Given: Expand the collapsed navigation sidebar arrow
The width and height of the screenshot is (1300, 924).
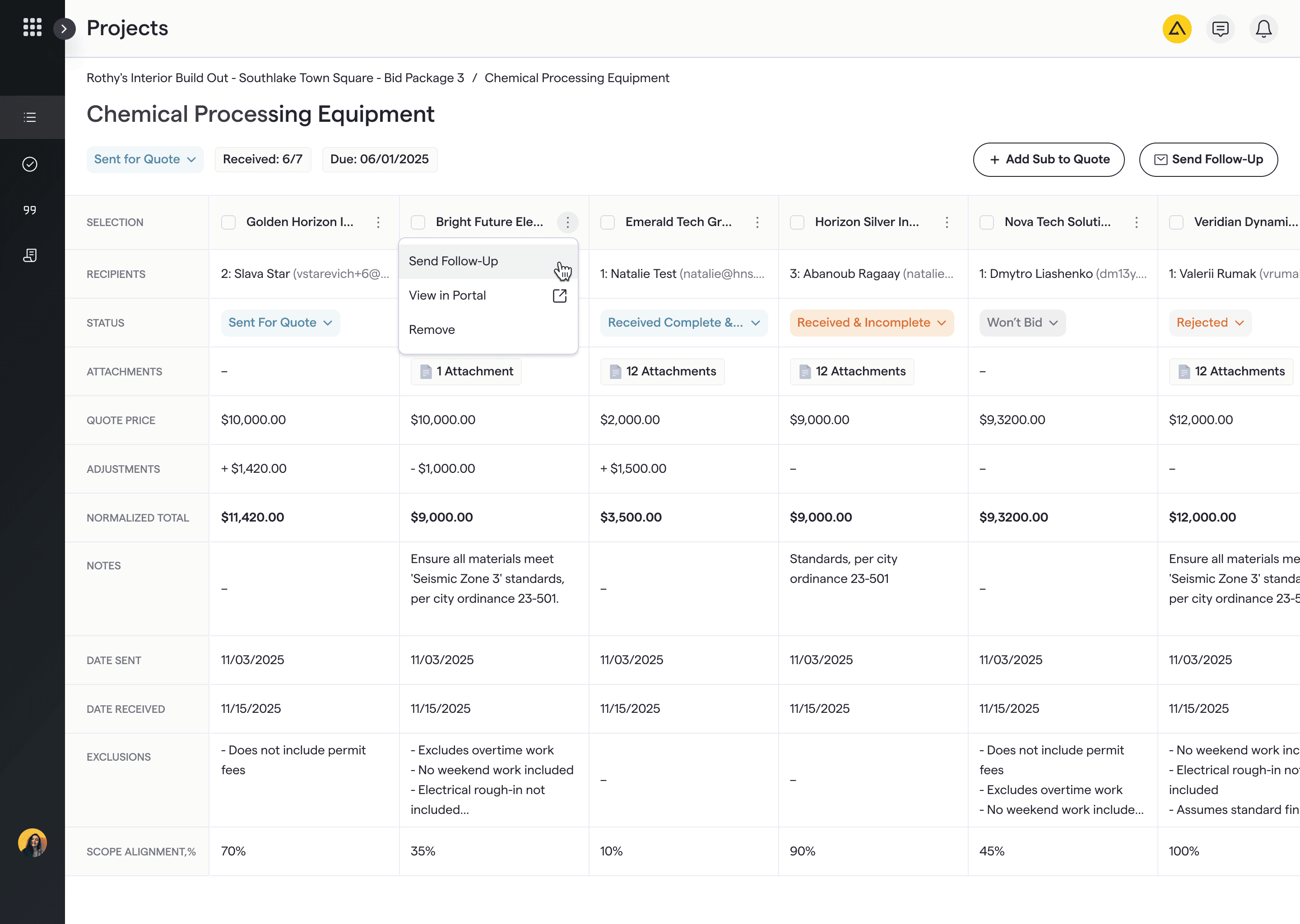Looking at the screenshot, I should (x=65, y=28).
